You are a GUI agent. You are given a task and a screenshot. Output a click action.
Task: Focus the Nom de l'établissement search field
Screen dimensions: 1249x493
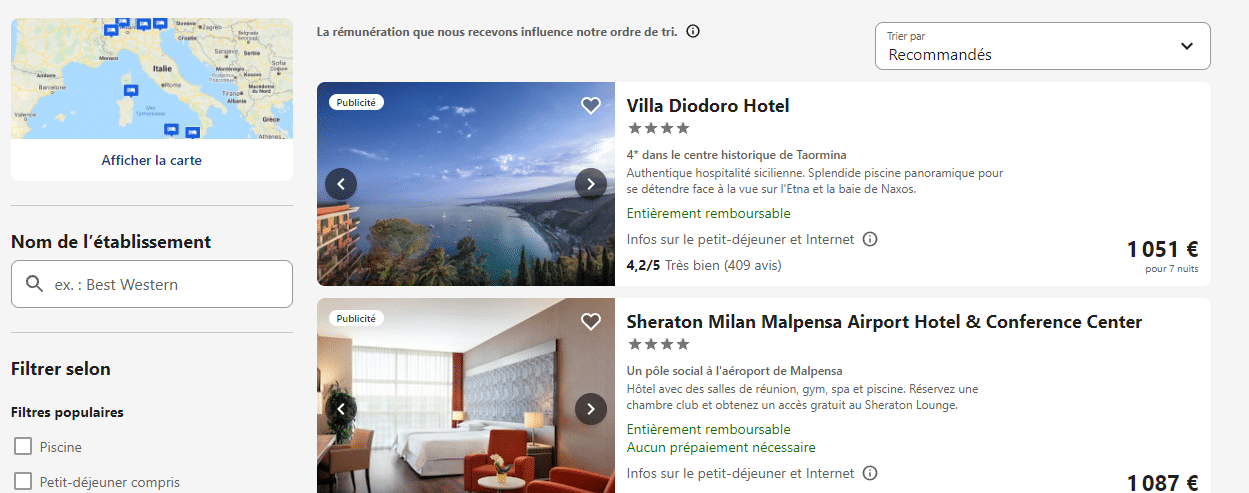coord(152,284)
